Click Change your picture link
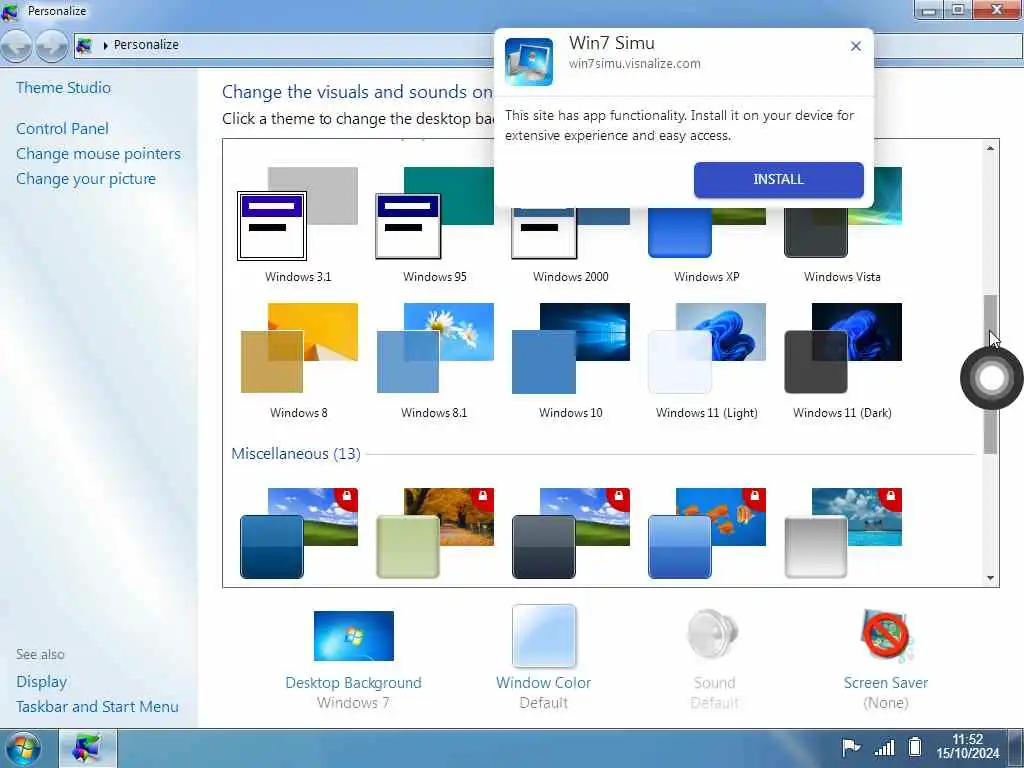The image size is (1024, 768). [86, 178]
